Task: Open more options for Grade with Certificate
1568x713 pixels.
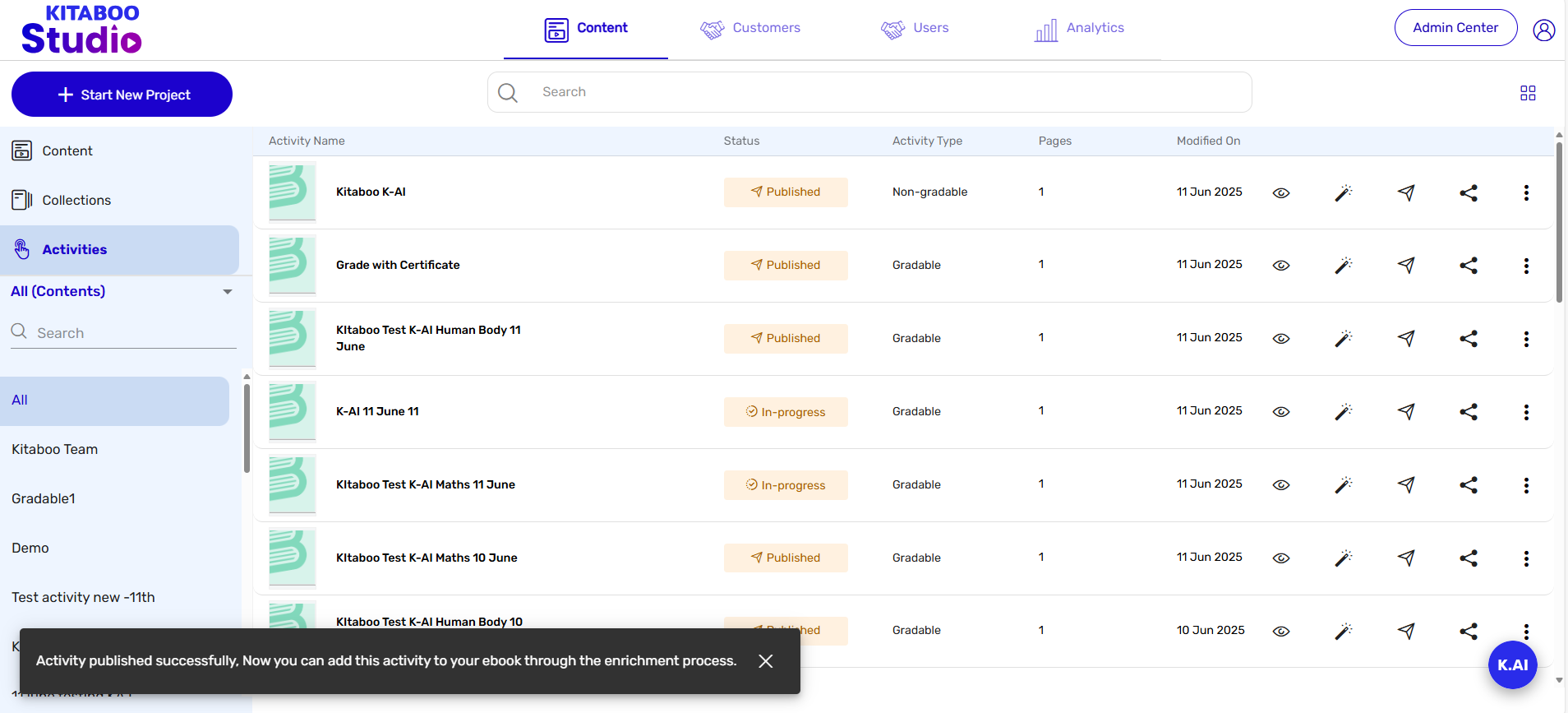Action: click(x=1526, y=266)
